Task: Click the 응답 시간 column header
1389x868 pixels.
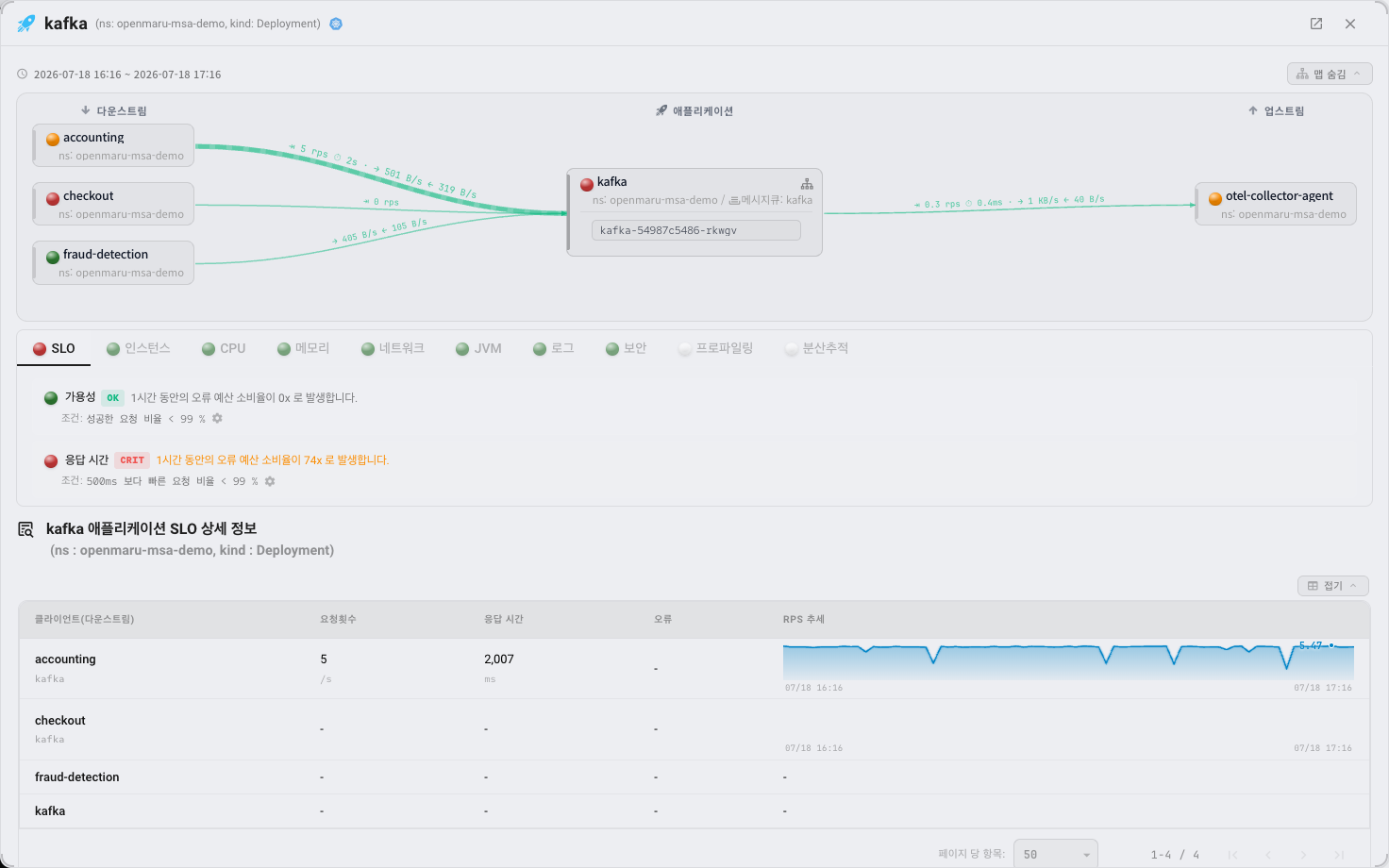Action: click(504, 619)
